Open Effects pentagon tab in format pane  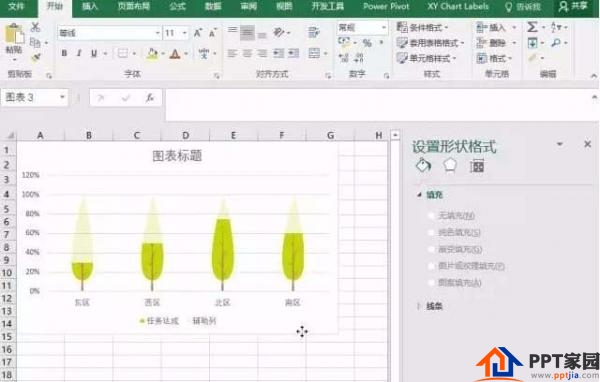(450, 166)
